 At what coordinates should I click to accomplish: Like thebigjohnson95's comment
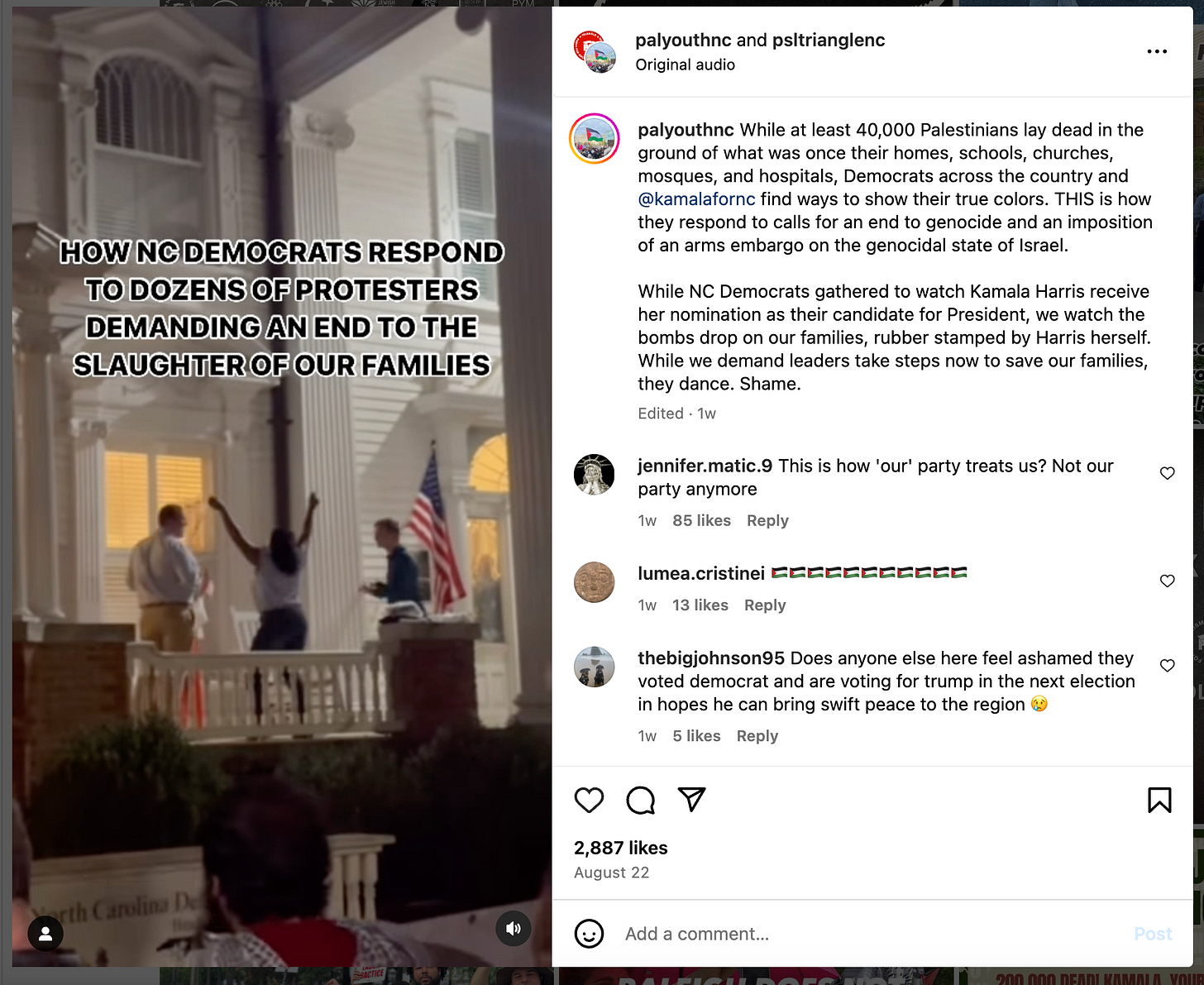[1167, 665]
